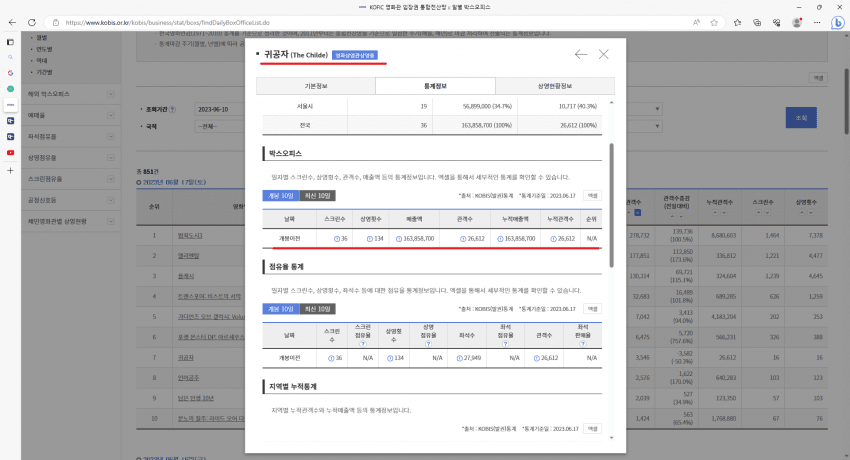Go back using the popup's left arrow

point(581,54)
